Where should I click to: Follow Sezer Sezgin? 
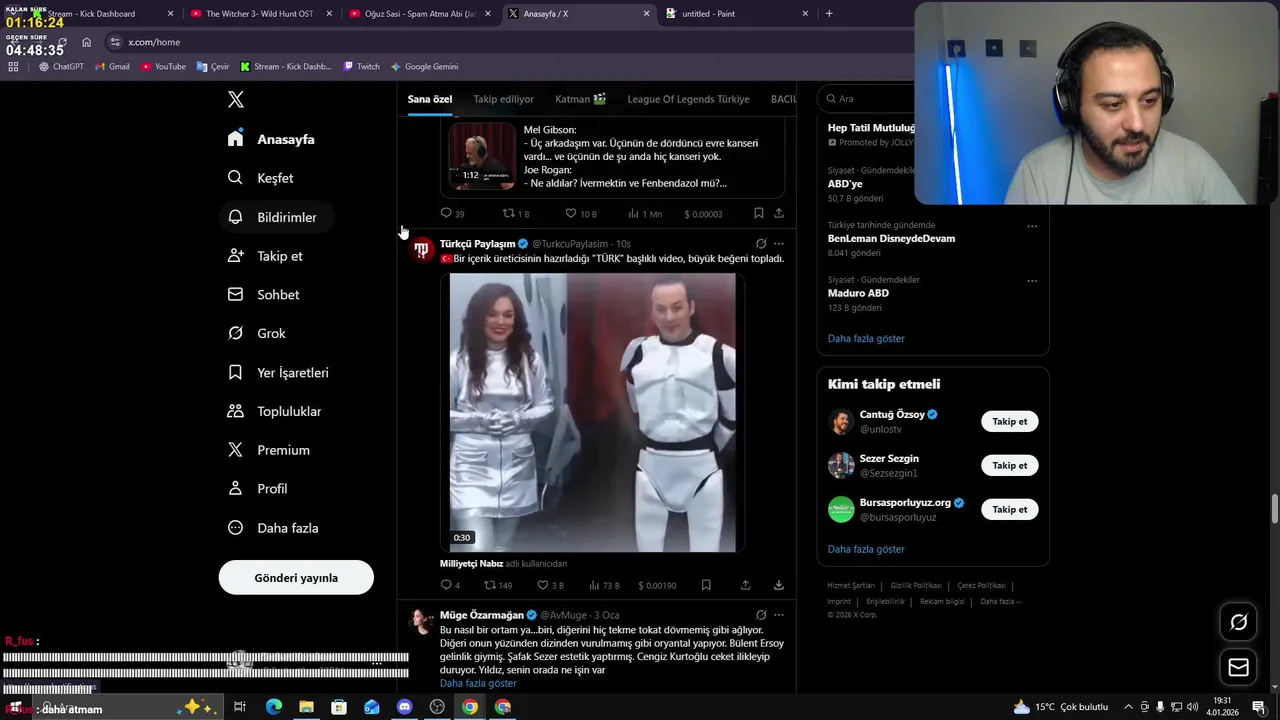[1010, 465]
